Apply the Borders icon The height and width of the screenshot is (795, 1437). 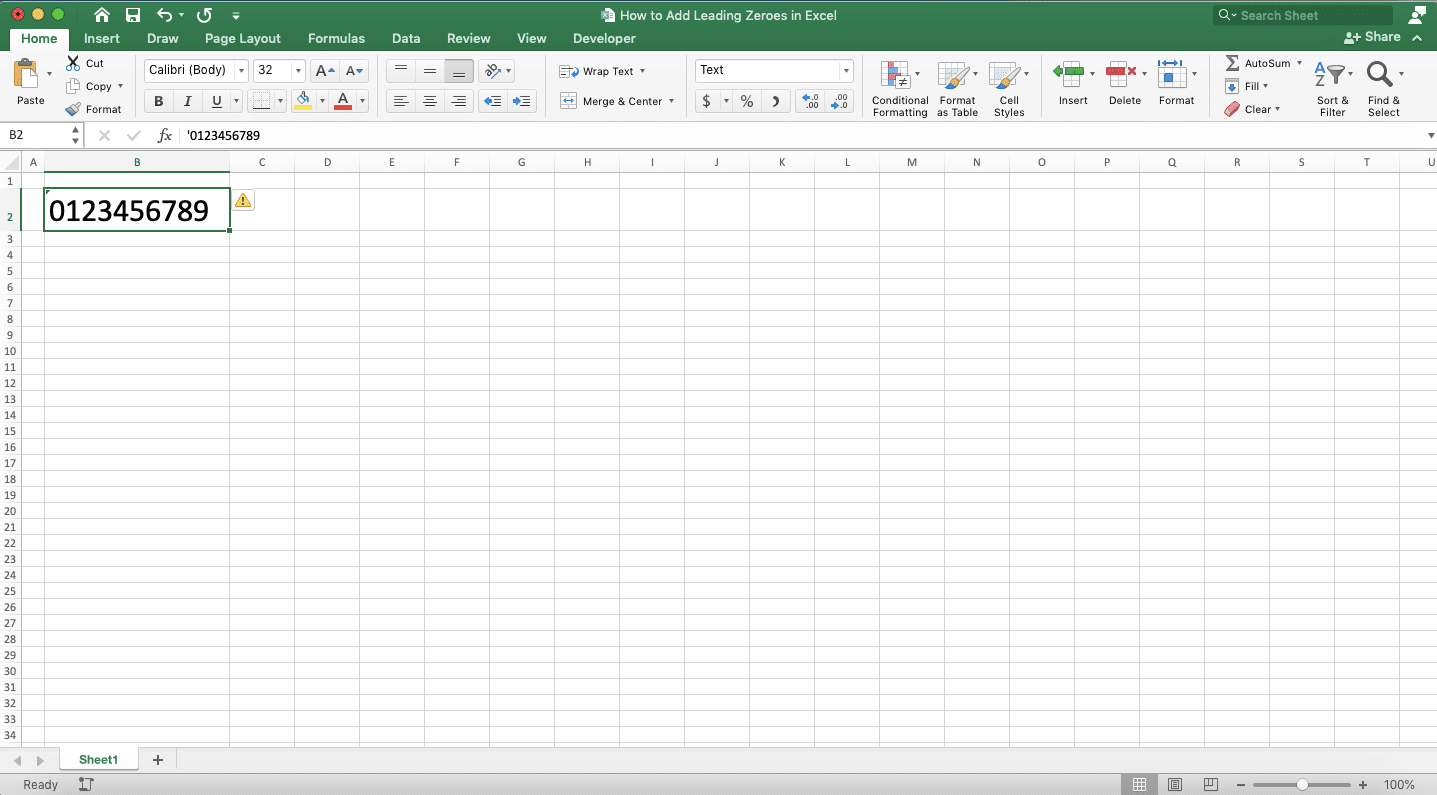click(x=260, y=101)
